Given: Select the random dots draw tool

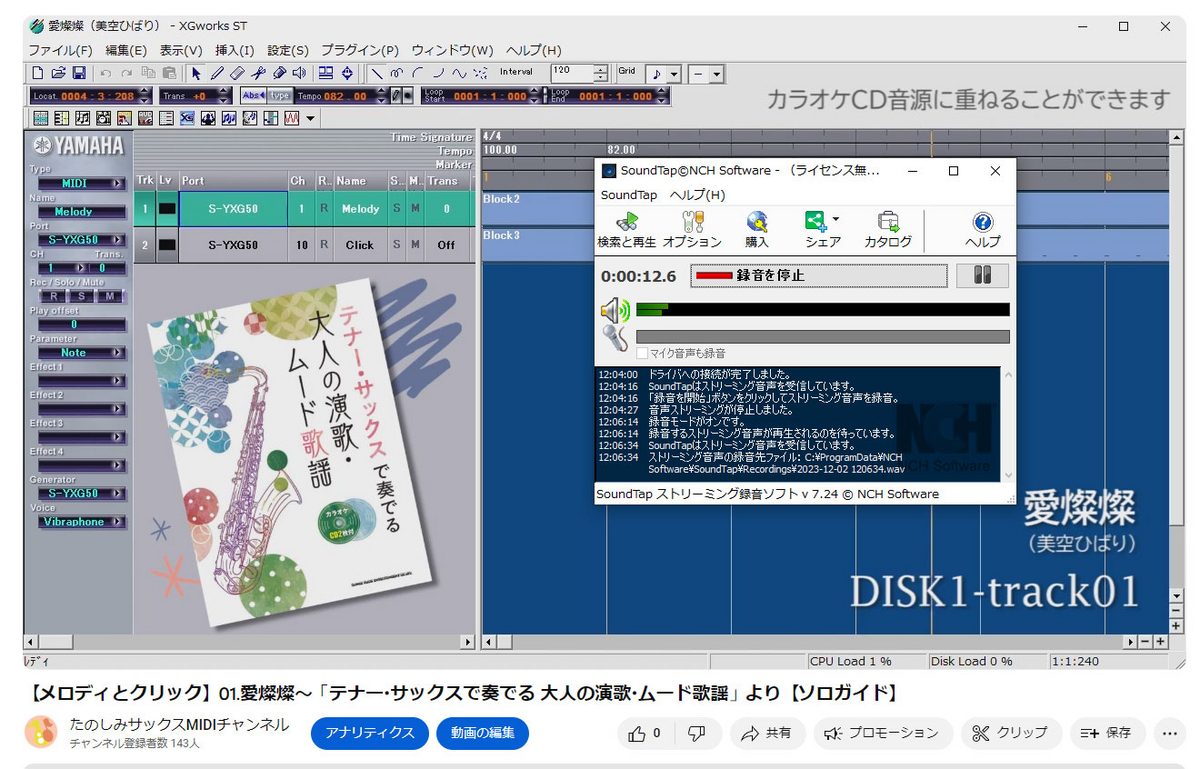Looking at the screenshot, I should (480, 72).
